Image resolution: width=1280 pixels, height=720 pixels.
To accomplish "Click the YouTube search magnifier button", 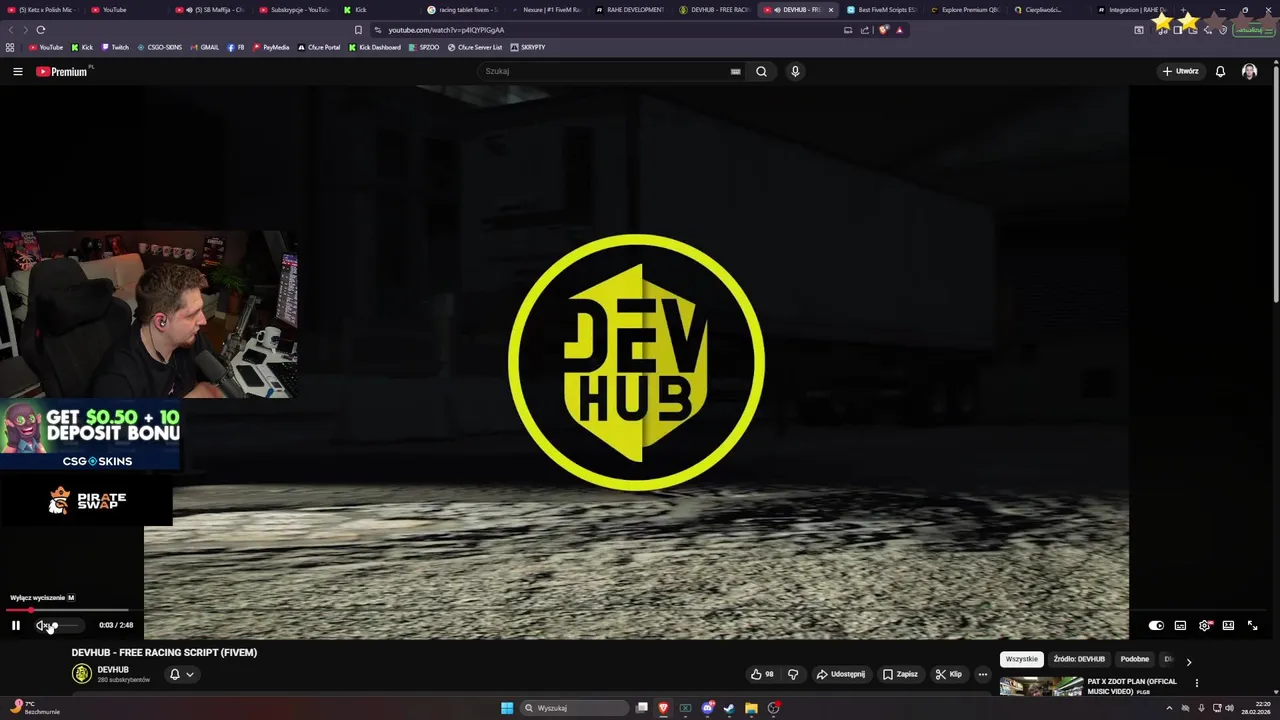I will click(x=761, y=71).
